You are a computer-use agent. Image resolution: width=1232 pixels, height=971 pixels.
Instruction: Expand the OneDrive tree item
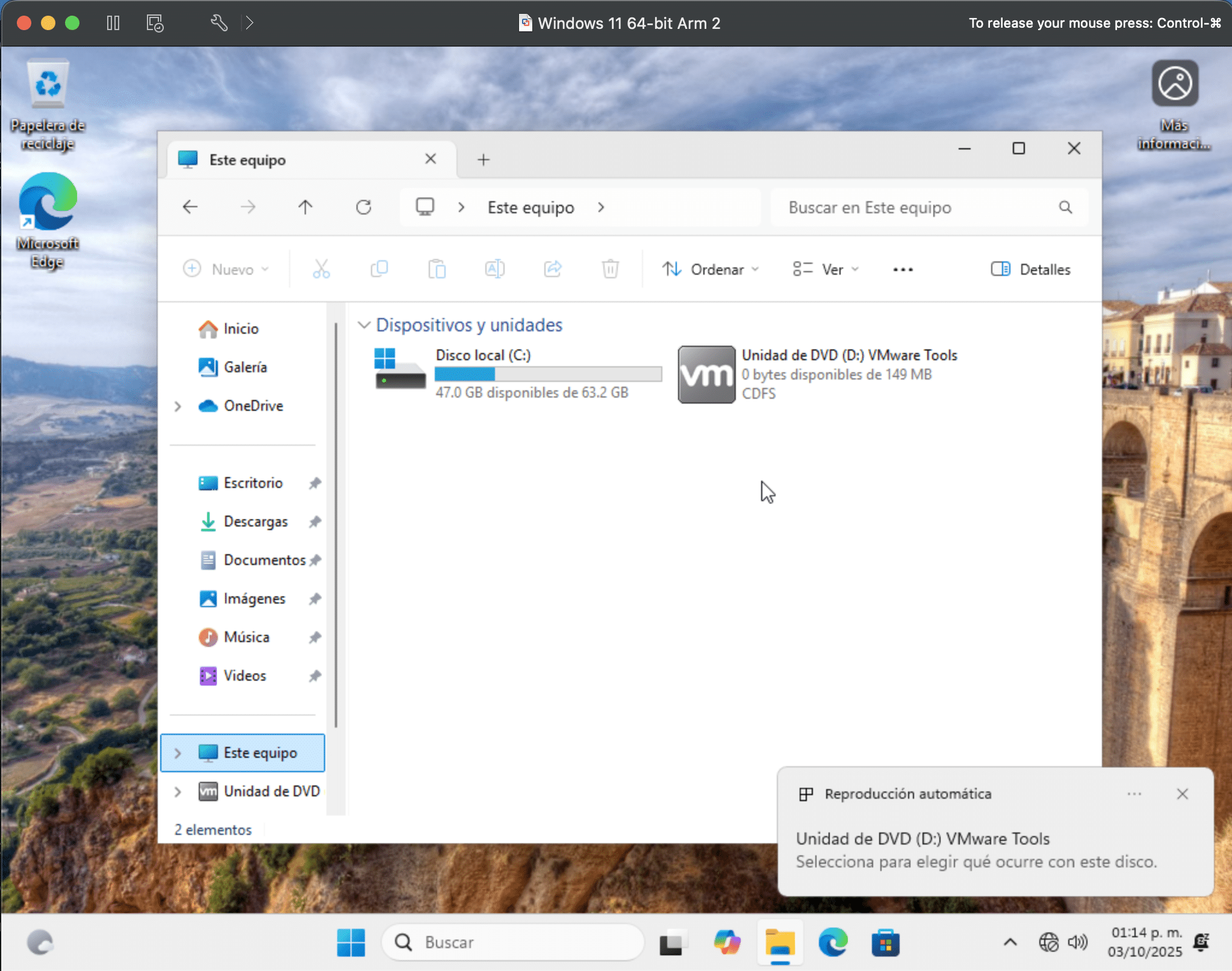point(178,406)
